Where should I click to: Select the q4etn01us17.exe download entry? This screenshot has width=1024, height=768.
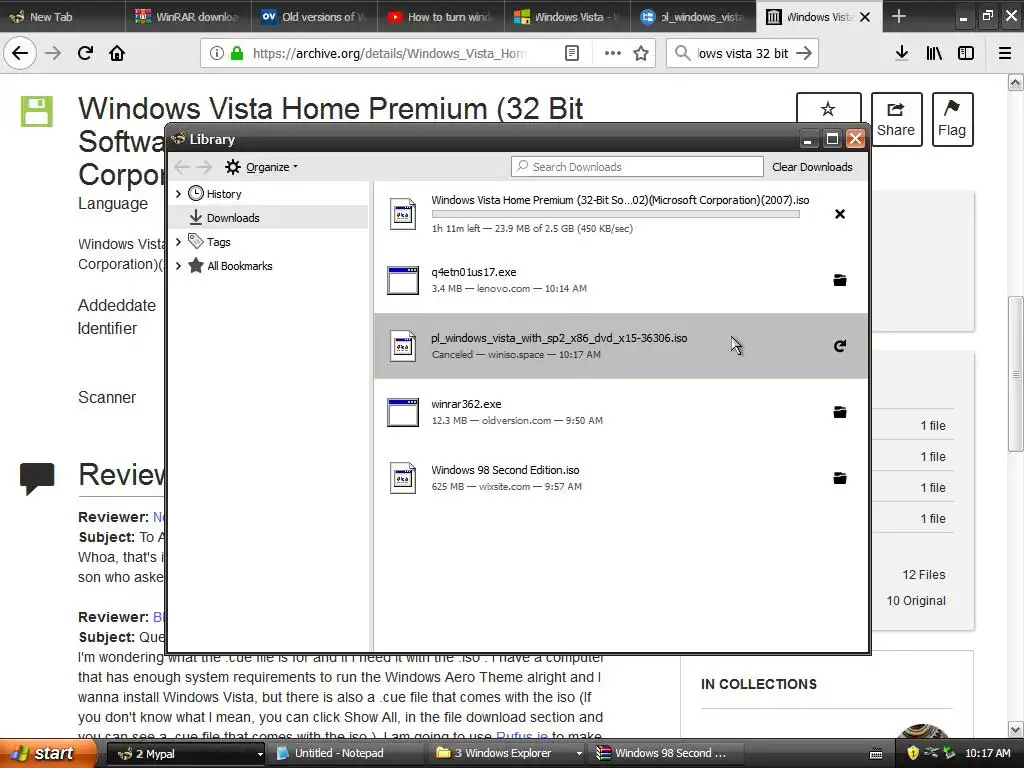(x=620, y=280)
